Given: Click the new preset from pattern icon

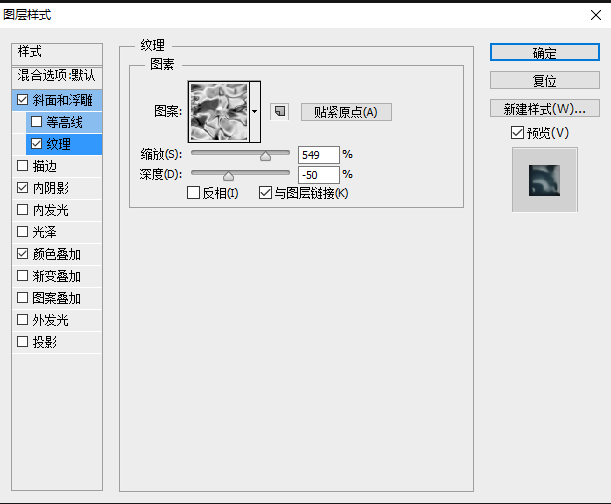Looking at the screenshot, I should pos(279,111).
